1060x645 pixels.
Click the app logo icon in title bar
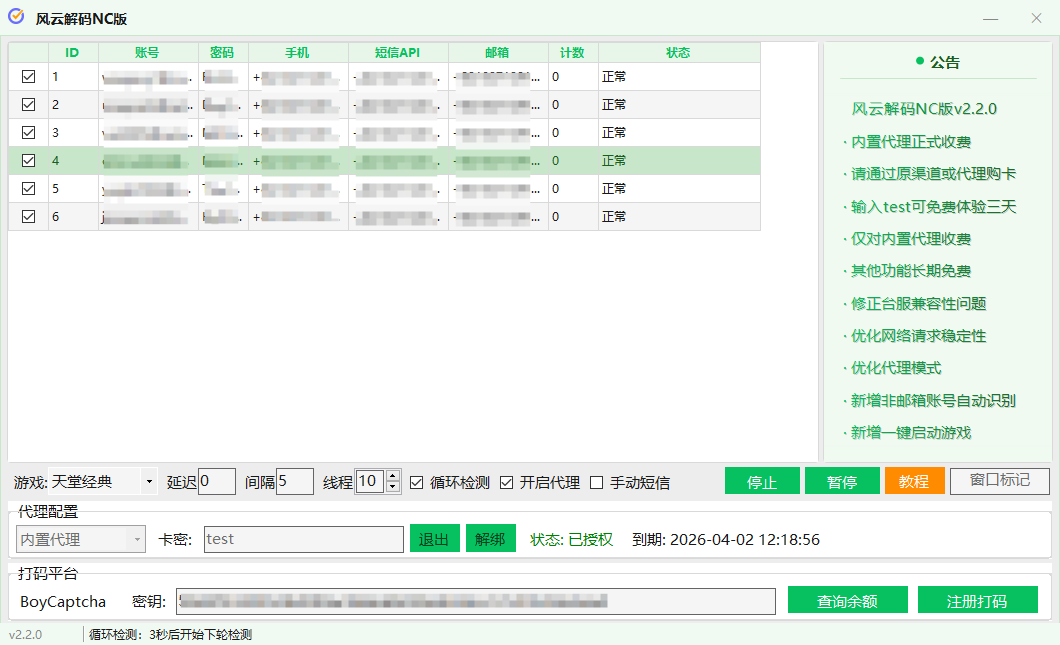16,18
